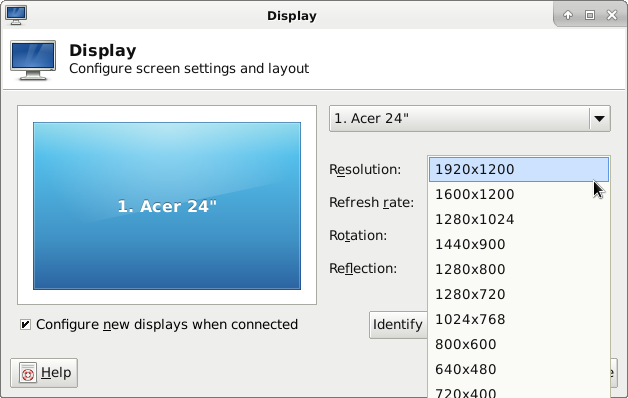Choose the 1280x1024 resolution option
This screenshot has height=398, width=628.
(x=519, y=219)
